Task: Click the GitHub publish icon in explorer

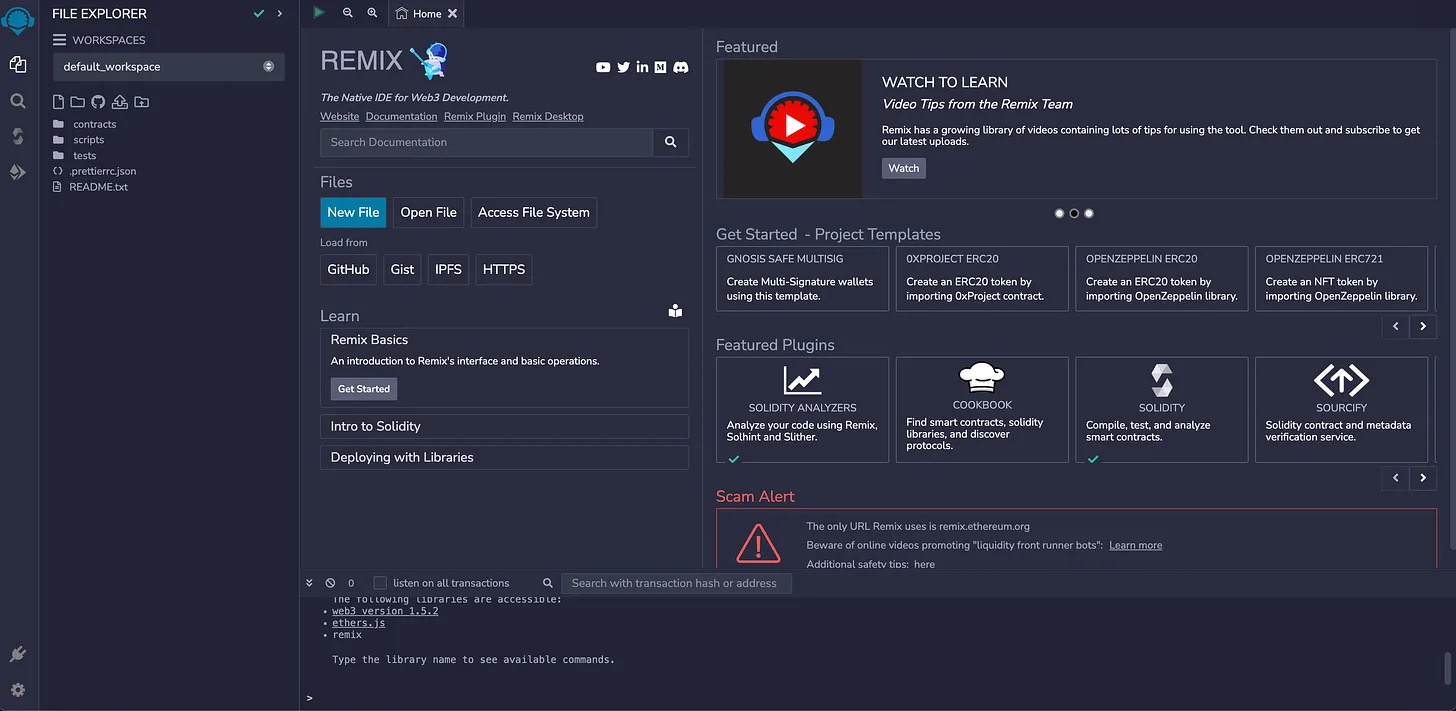Action: (98, 102)
